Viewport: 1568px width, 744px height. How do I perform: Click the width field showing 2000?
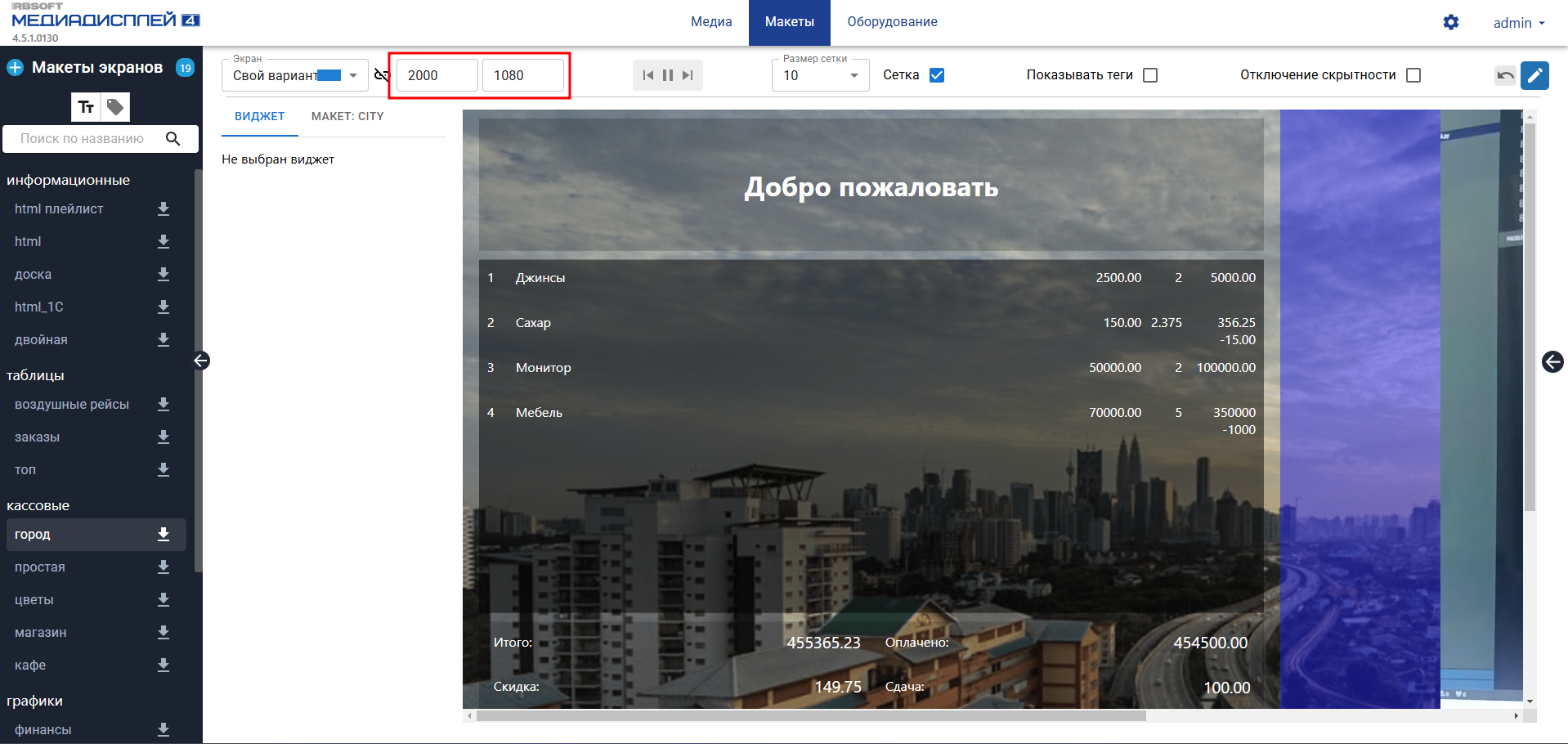coord(437,75)
